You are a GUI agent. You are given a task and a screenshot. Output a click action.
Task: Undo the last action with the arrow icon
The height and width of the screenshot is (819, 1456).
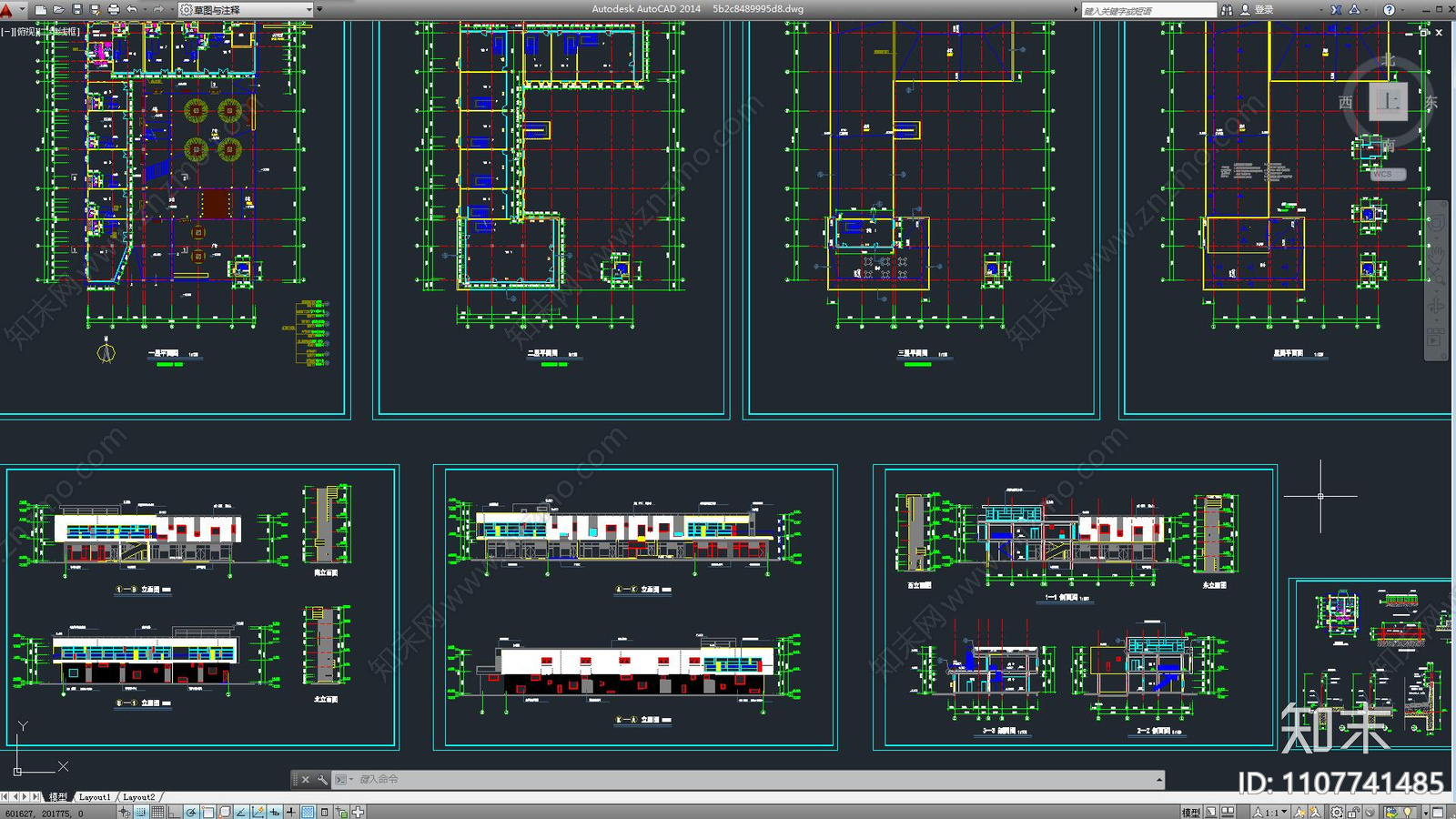pyautogui.click(x=131, y=9)
